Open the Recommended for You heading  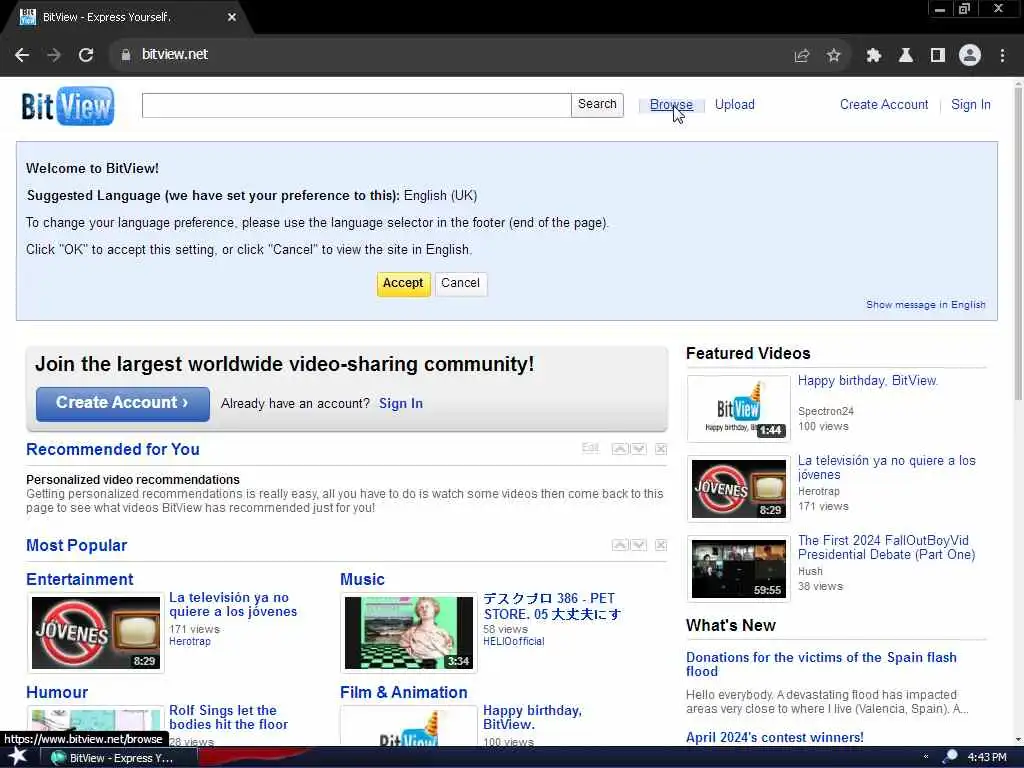tap(113, 449)
